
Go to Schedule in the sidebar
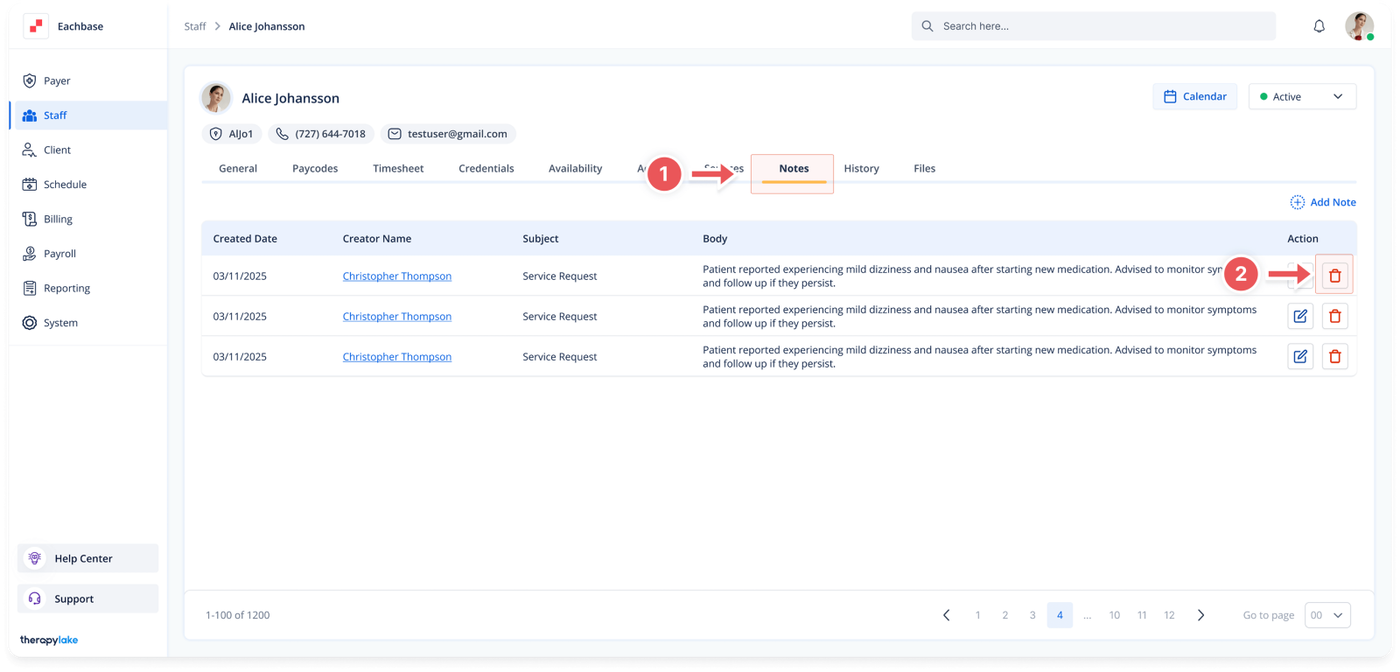tap(64, 185)
